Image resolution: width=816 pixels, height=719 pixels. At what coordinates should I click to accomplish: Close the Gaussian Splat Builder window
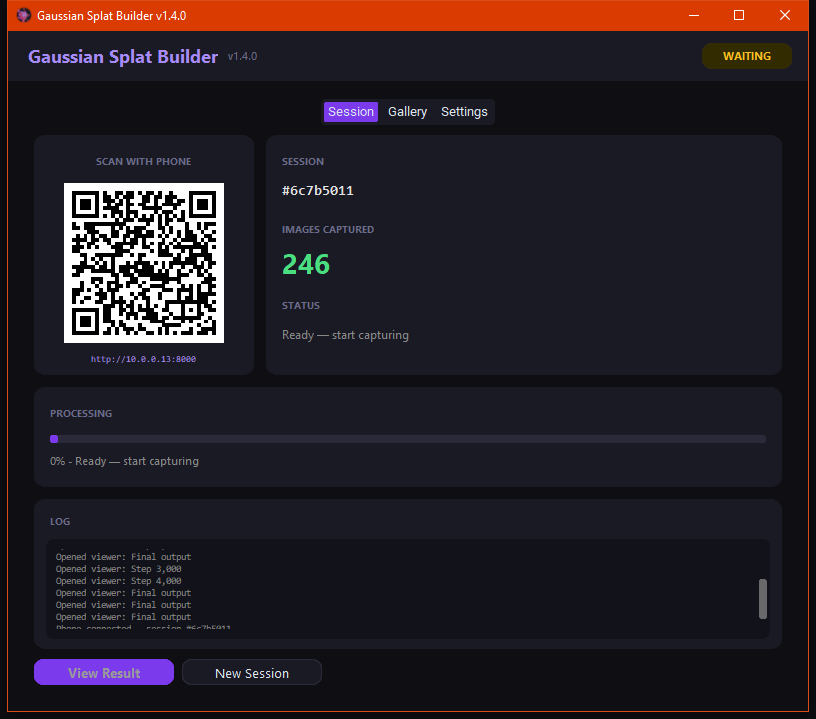785,16
